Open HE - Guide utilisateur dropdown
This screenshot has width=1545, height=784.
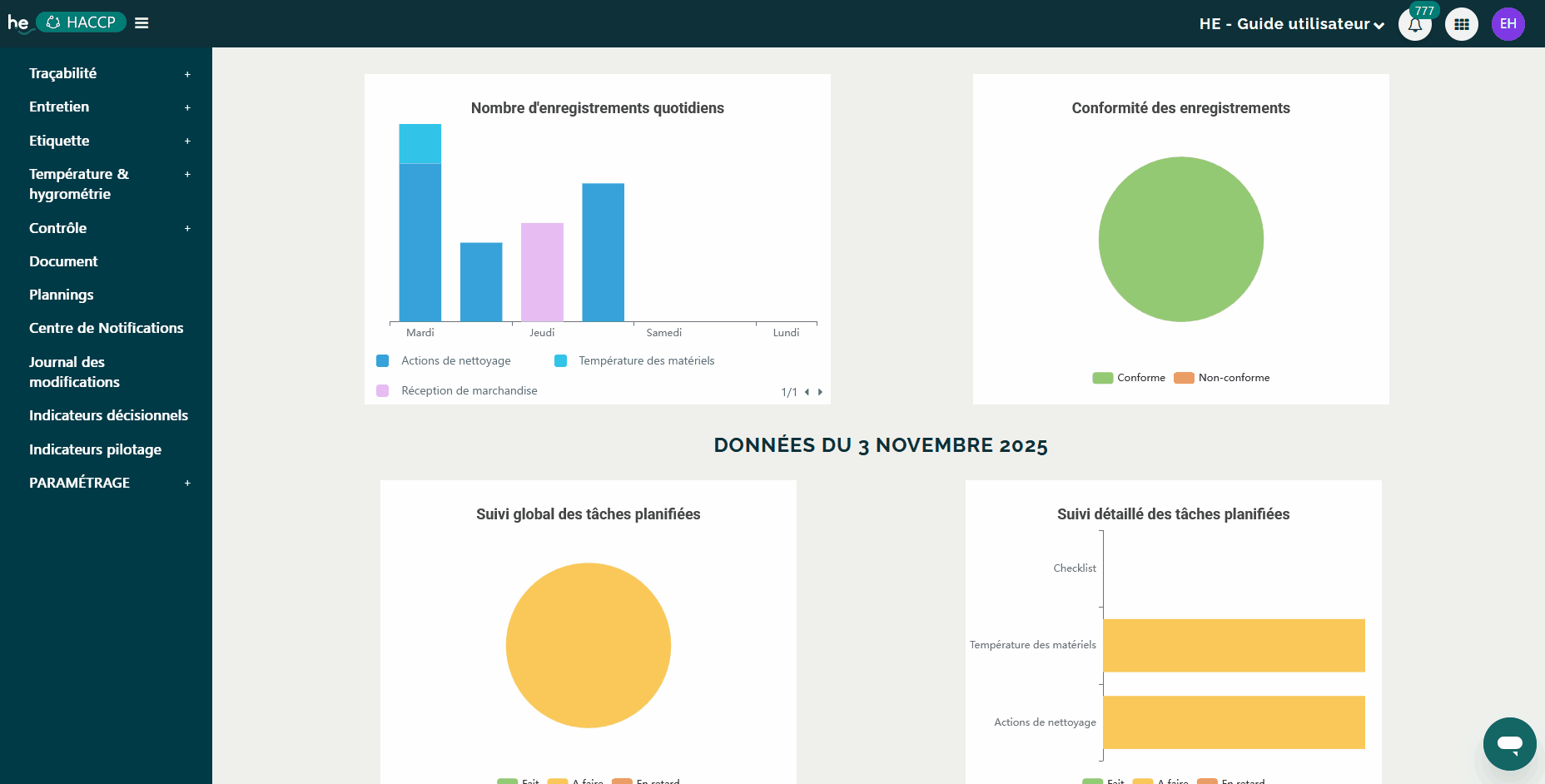(x=1291, y=24)
